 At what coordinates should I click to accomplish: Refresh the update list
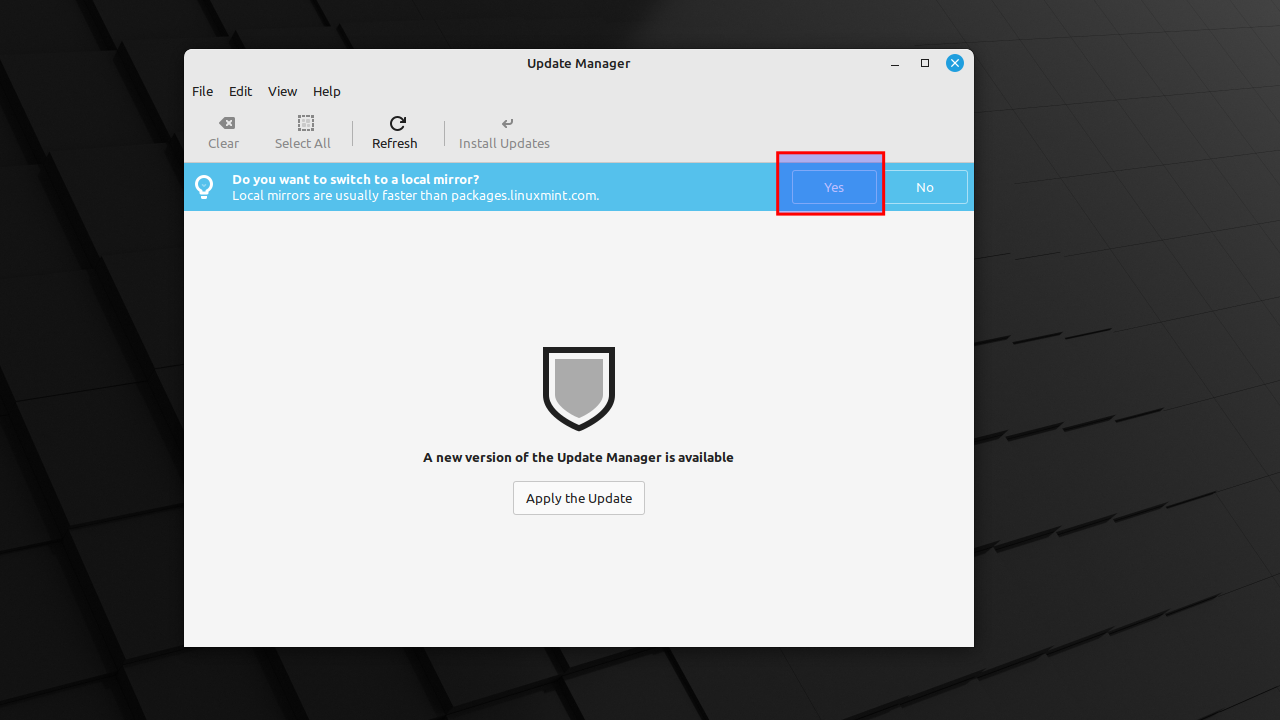396,132
